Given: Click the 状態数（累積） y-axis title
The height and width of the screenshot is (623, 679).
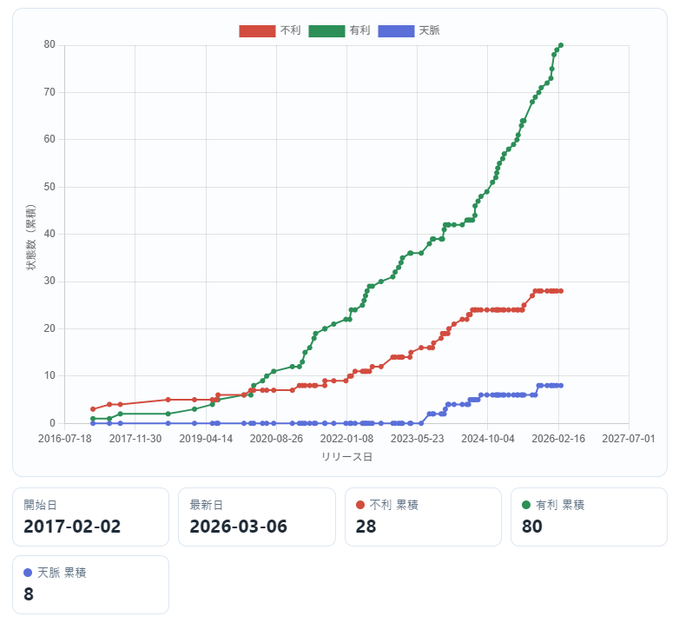Looking at the screenshot, I should (x=32, y=234).
